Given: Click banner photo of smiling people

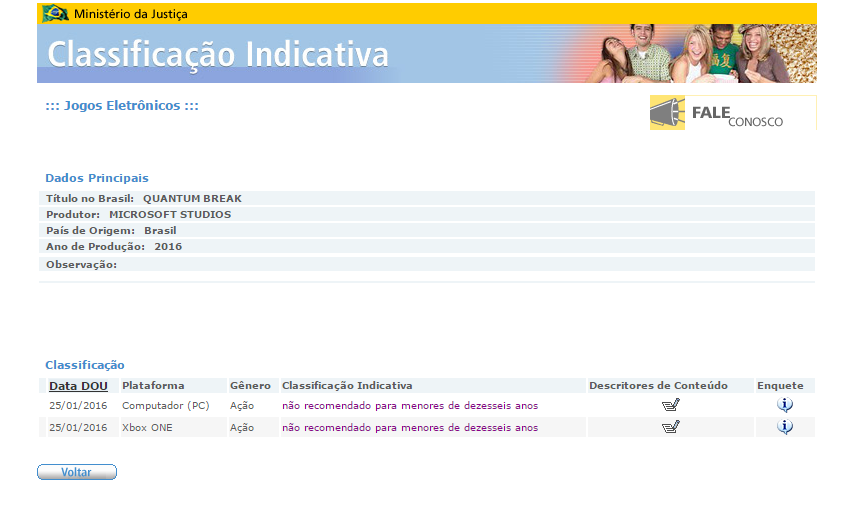Looking at the screenshot, I should [702, 53].
